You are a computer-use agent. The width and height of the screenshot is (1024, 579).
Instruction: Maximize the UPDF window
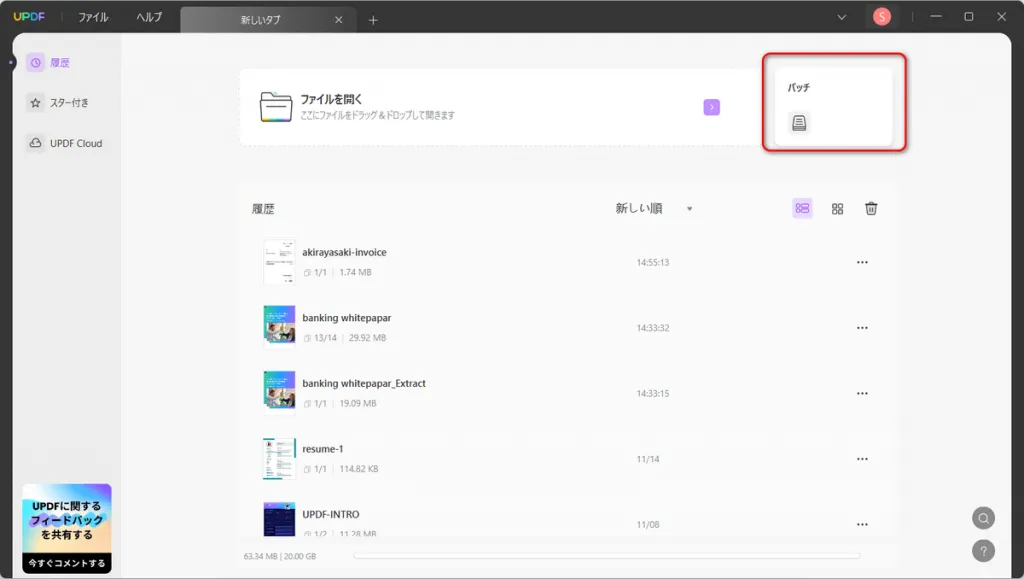[968, 16]
